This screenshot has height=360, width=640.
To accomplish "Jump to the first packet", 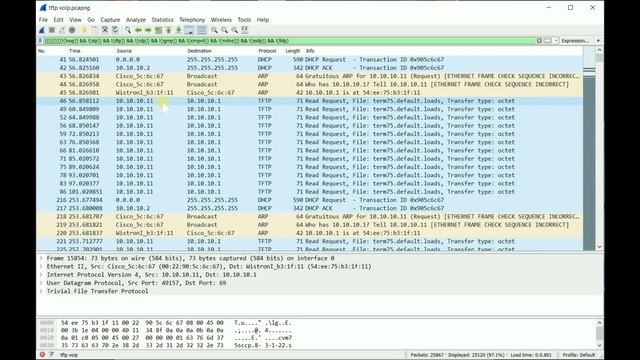I will click(169, 30).
